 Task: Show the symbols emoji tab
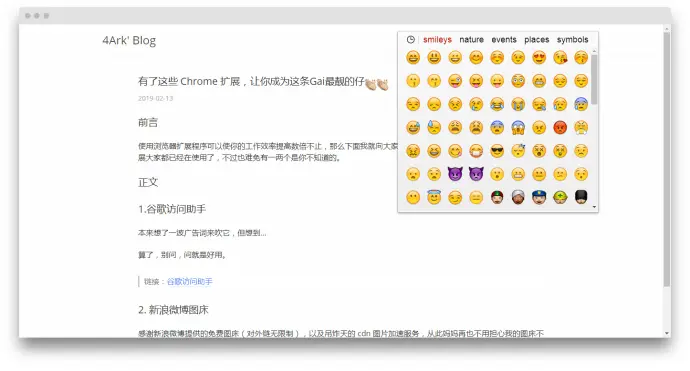tap(573, 40)
